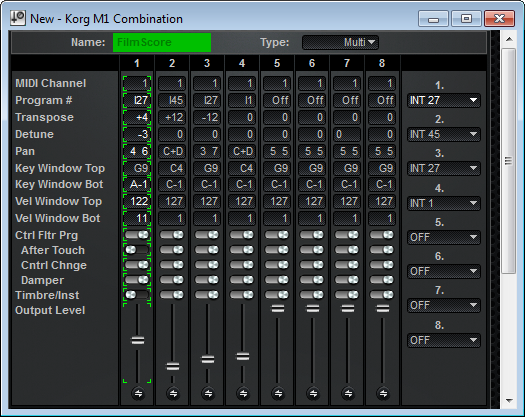Click the swap-arrows icon under timbre 8 fader
Viewport: 525px width, 417px height.
(383, 393)
